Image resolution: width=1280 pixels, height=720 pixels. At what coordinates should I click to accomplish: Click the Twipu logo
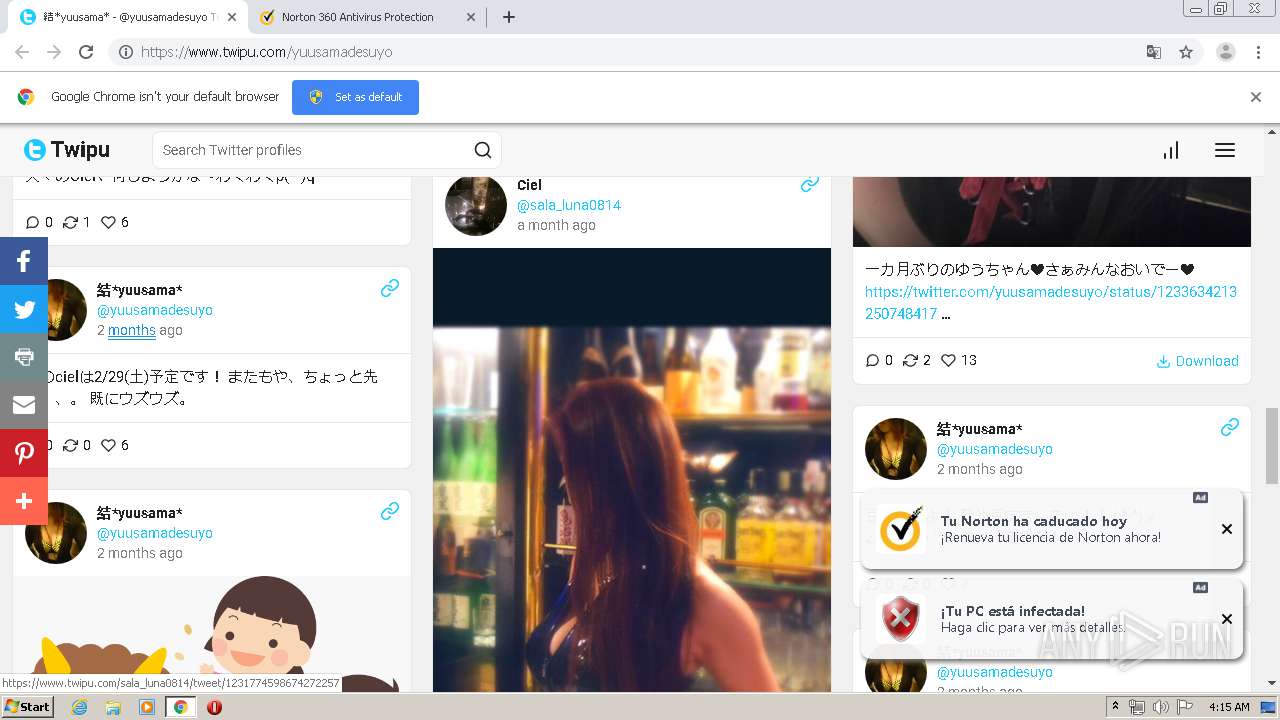67,150
